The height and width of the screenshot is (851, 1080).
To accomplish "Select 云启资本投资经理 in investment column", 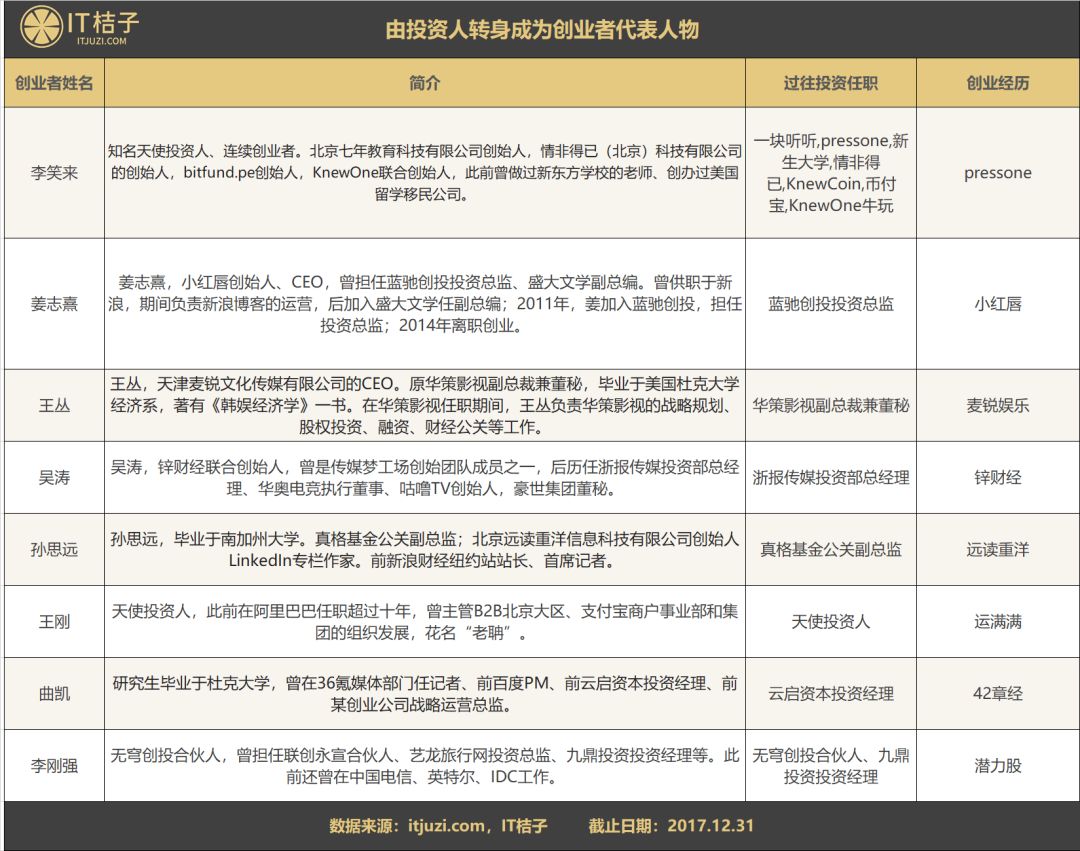I will 831,693.
